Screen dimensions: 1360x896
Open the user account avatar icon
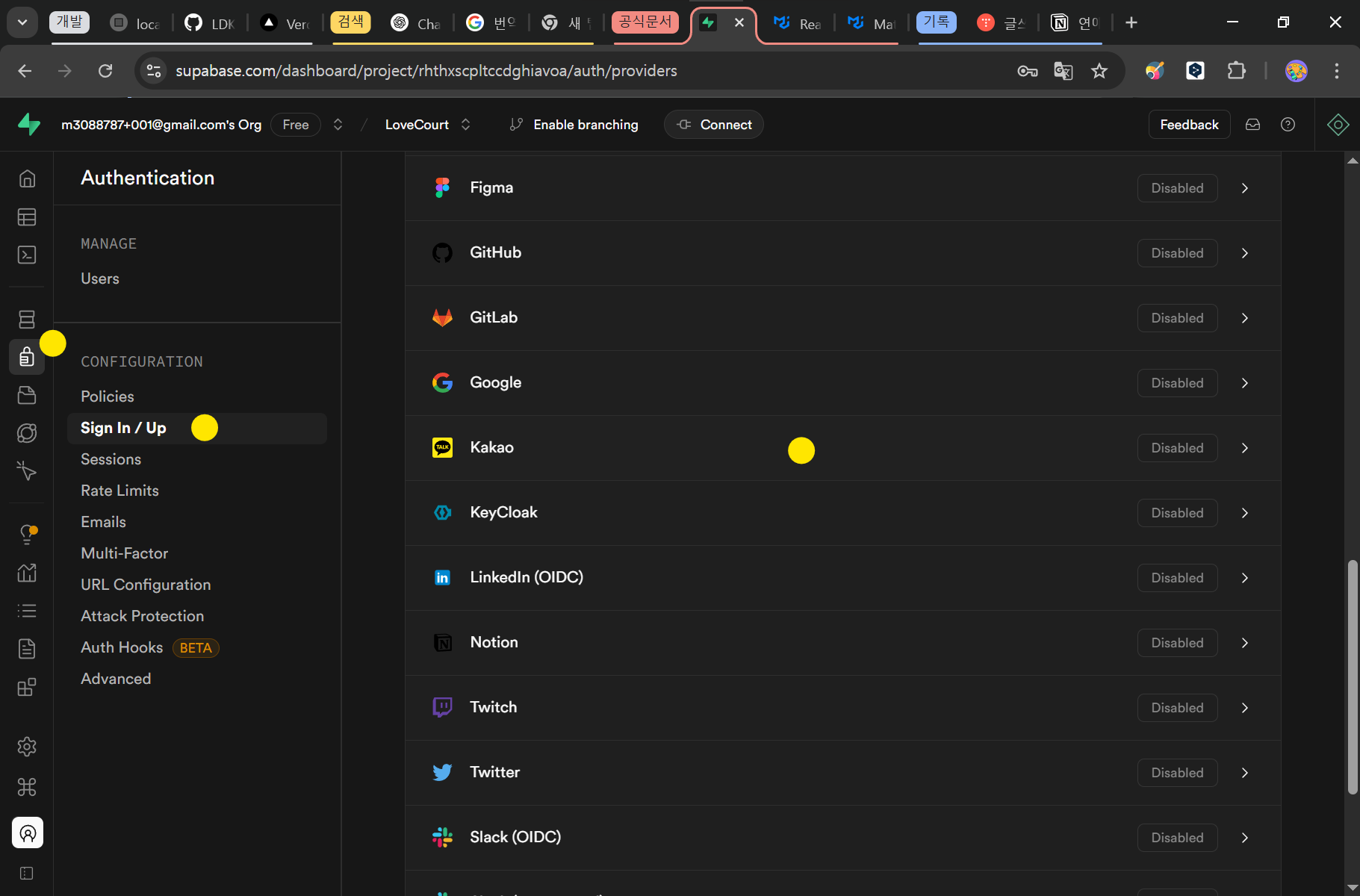(x=28, y=833)
